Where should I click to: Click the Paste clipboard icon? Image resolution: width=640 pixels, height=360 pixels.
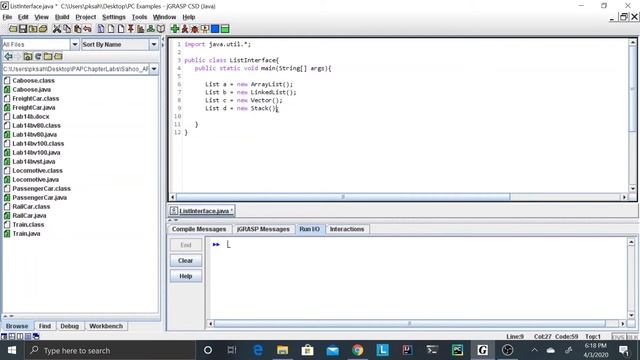point(77,29)
